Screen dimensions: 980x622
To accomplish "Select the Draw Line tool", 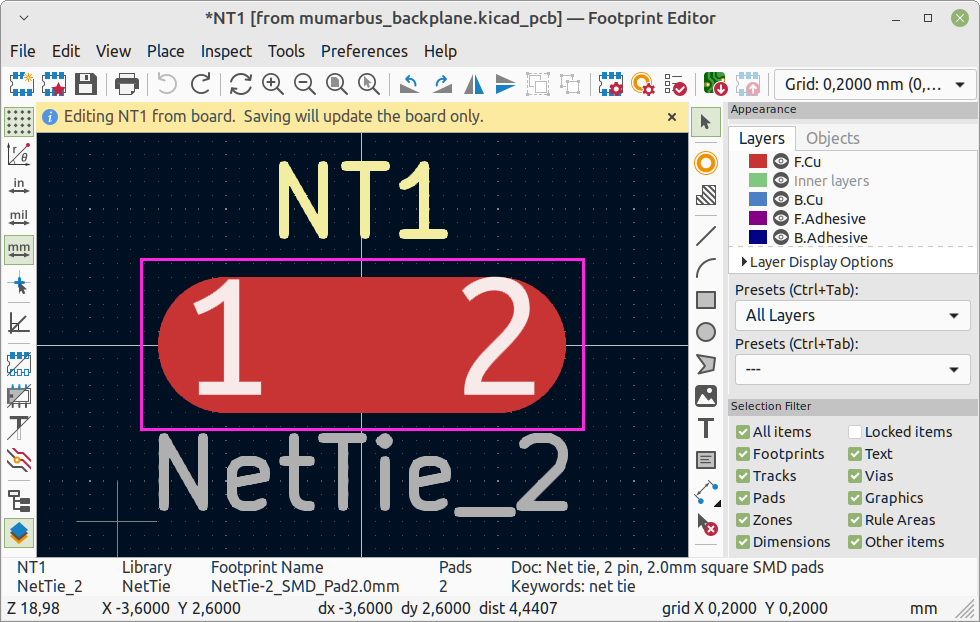I will click(x=705, y=236).
